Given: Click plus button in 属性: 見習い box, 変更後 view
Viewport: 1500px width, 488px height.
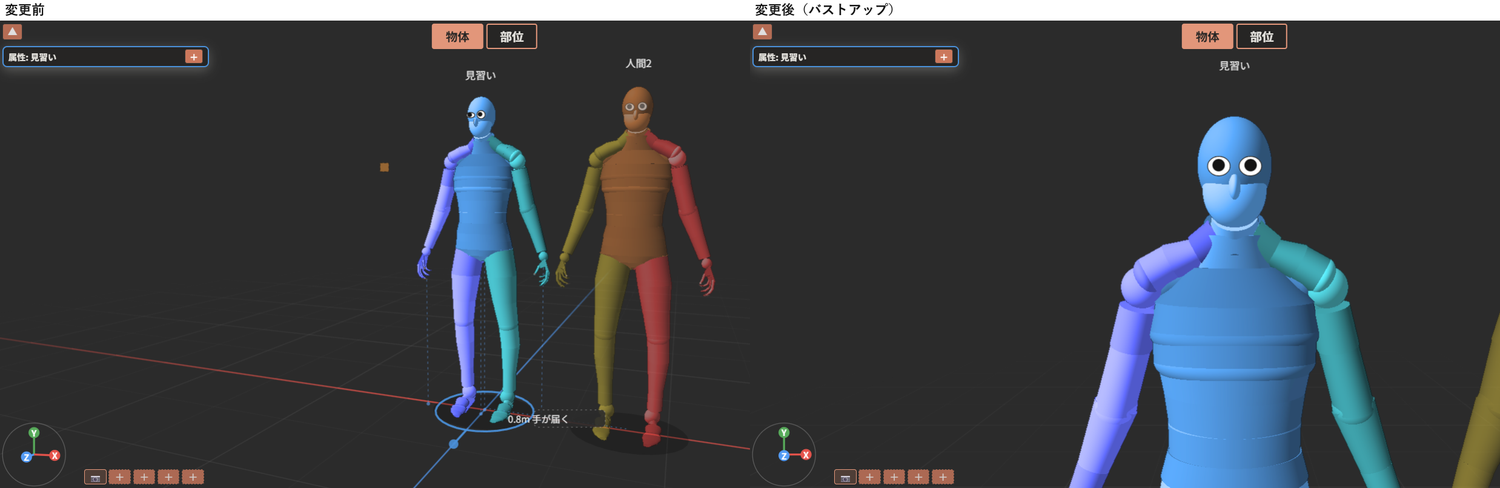Looking at the screenshot, I should point(944,57).
